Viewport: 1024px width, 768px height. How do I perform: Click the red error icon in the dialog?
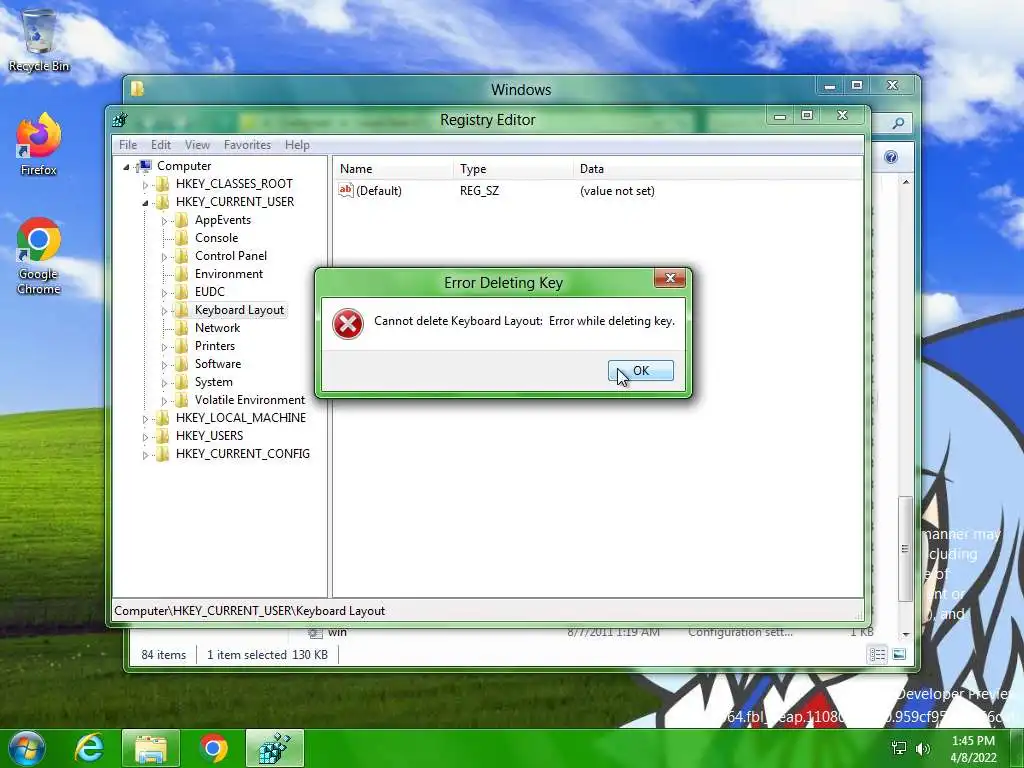(x=347, y=324)
